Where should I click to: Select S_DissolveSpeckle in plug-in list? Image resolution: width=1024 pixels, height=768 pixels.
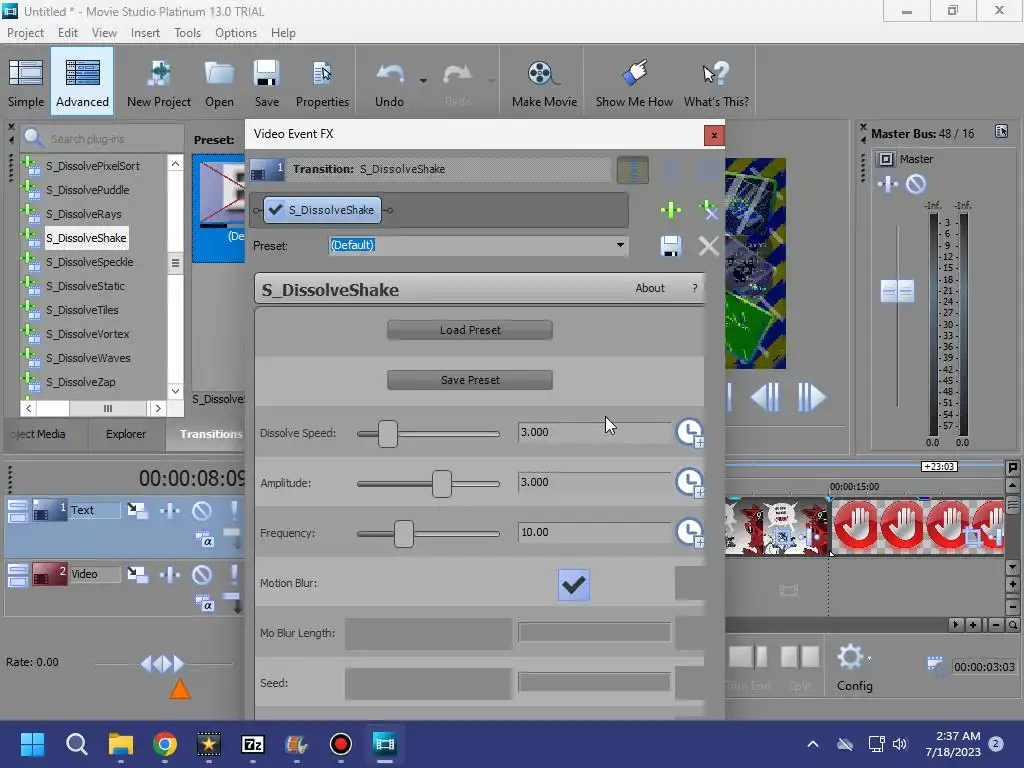(x=89, y=262)
